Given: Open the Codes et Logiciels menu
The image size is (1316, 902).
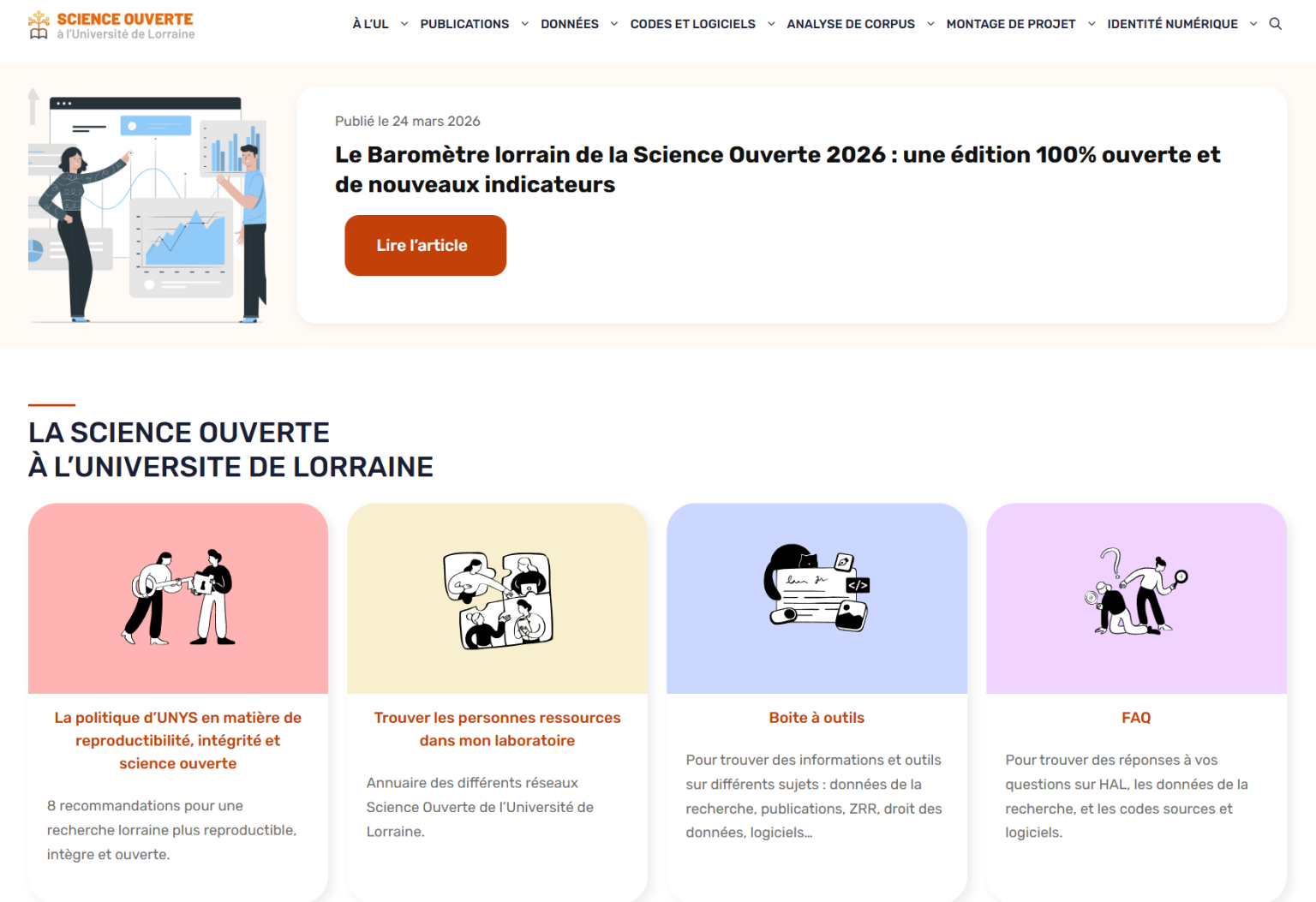Looking at the screenshot, I should point(692,24).
